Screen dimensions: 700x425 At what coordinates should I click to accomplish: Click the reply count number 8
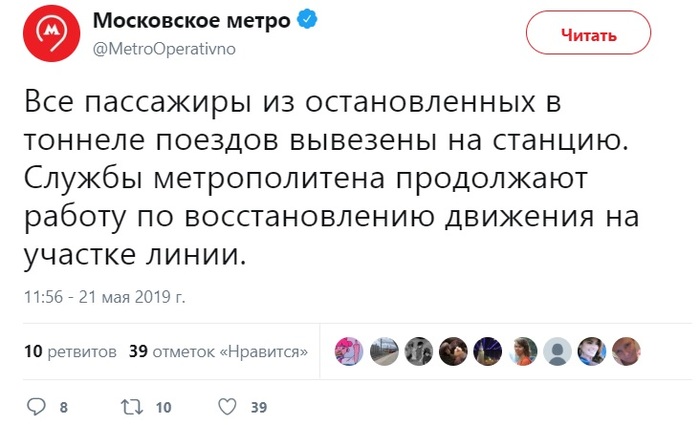tap(64, 408)
